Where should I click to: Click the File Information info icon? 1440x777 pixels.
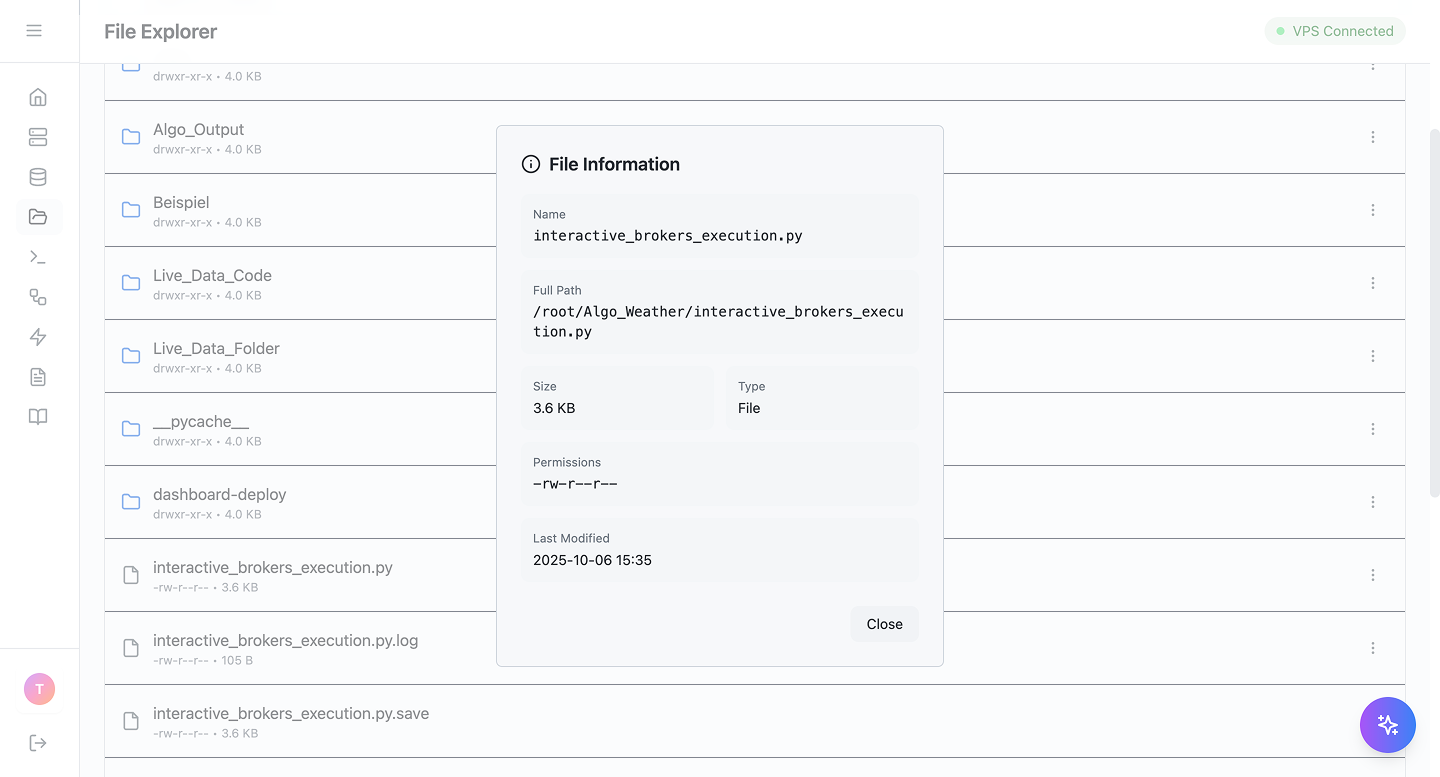530,164
